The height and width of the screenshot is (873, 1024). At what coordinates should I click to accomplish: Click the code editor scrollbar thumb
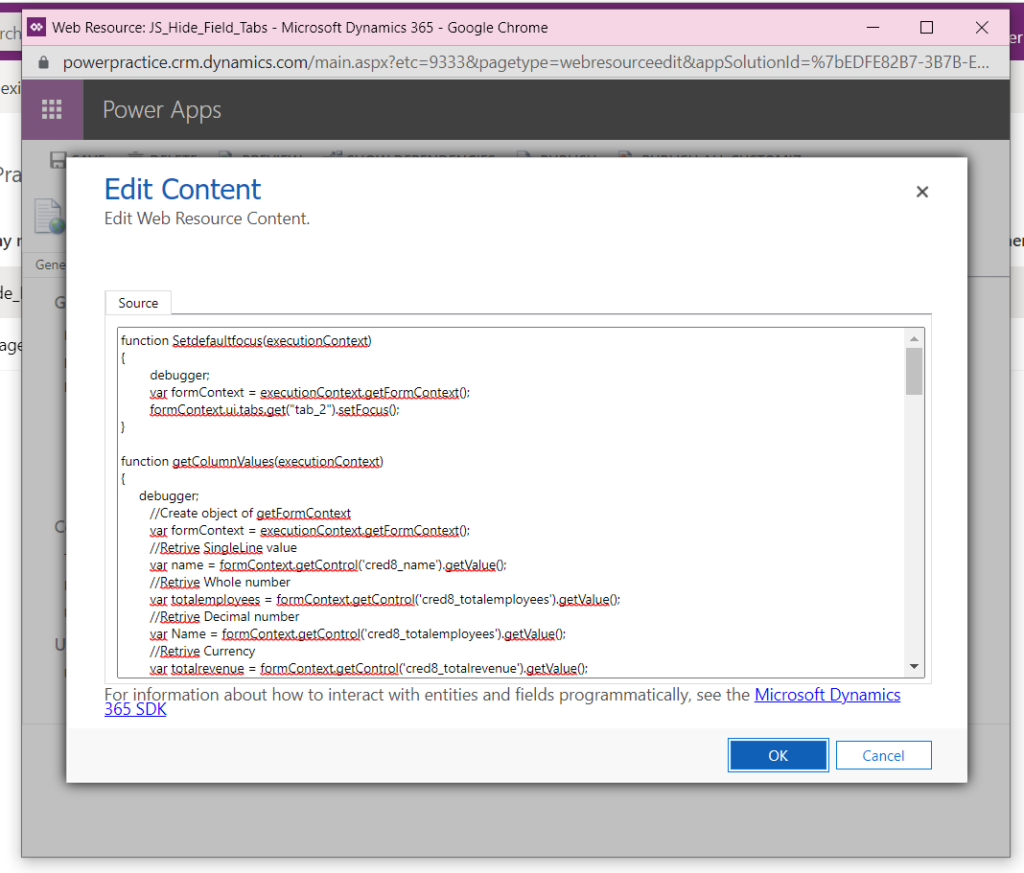click(x=913, y=371)
